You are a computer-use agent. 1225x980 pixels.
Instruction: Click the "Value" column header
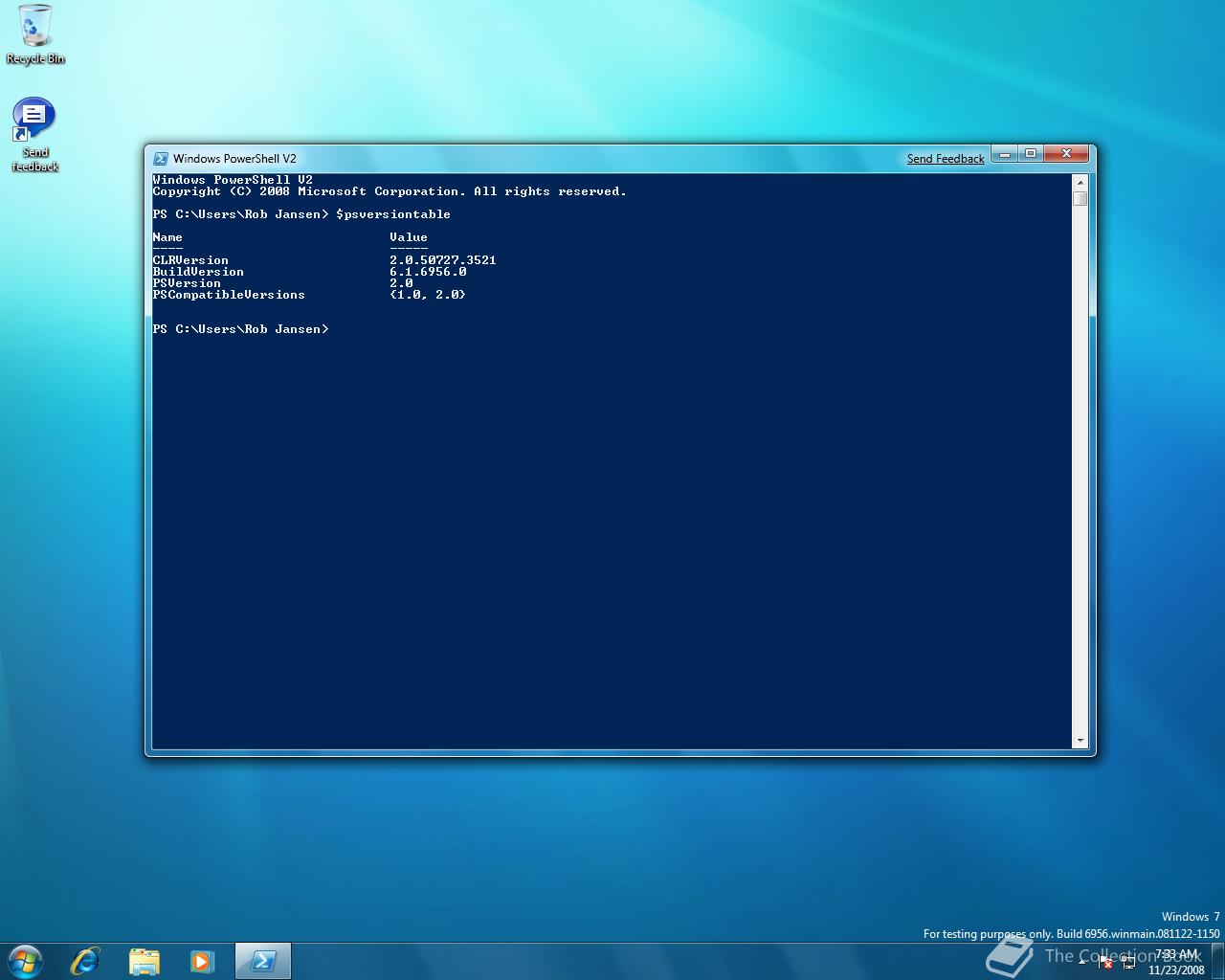click(x=409, y=237)
